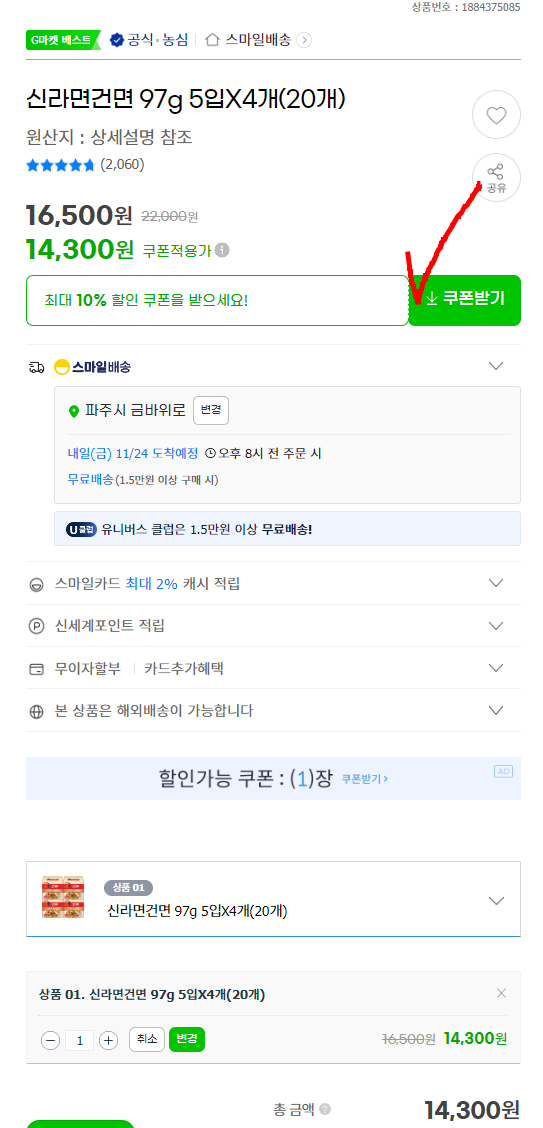Remove 상품 01 with the X icon

(501, 993)
